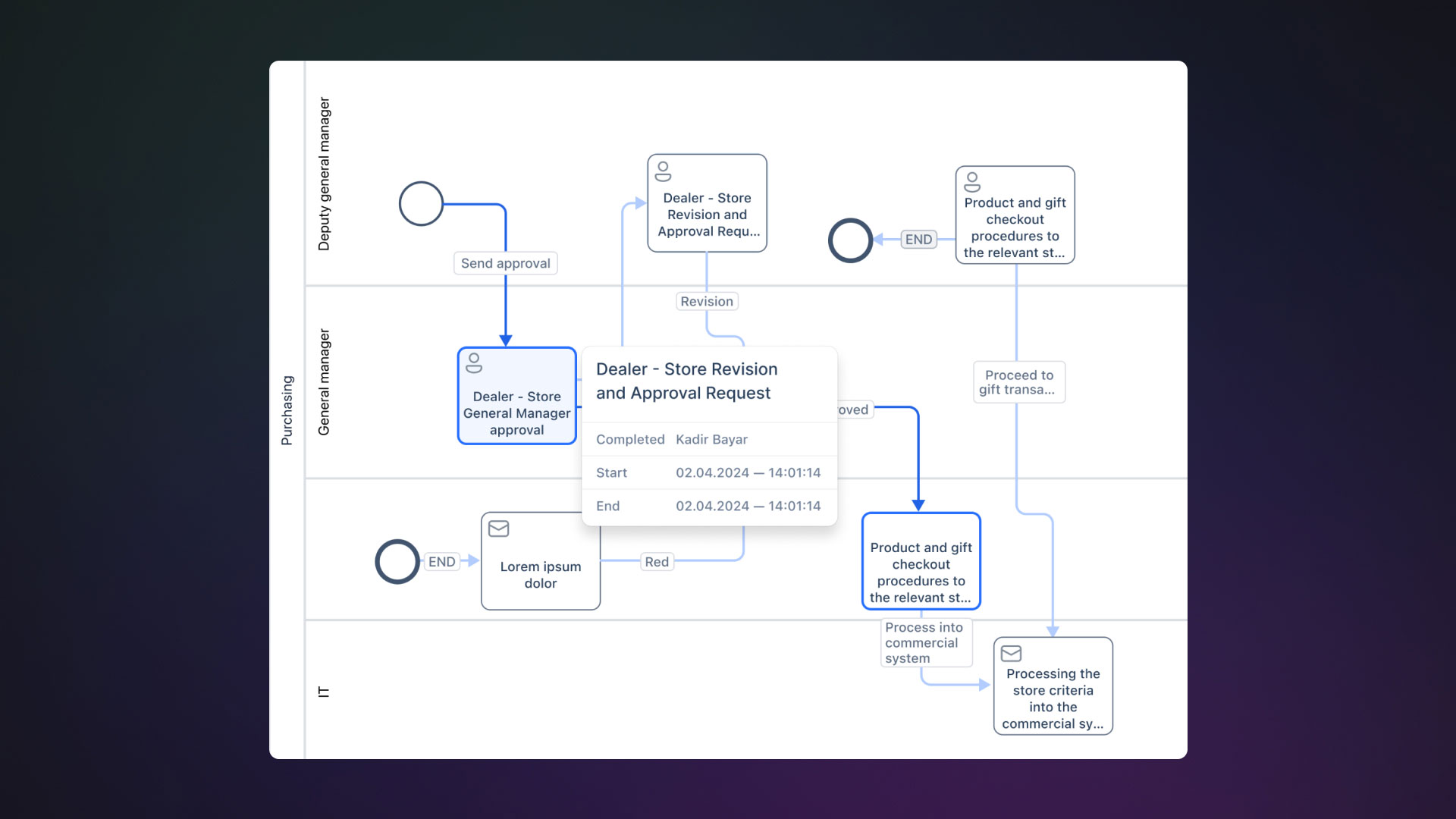The height and width of the screenshot is (819, 1456).
Task: Select the Send approval flow label
Action: (x=505, y=263)
